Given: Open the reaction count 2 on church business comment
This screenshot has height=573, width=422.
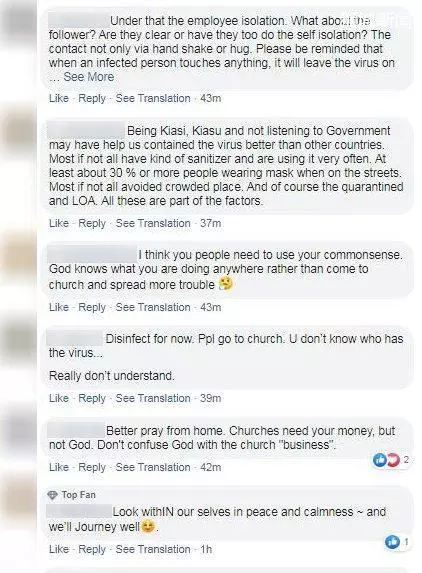Looking at the screenshot, I should point(406,460).
